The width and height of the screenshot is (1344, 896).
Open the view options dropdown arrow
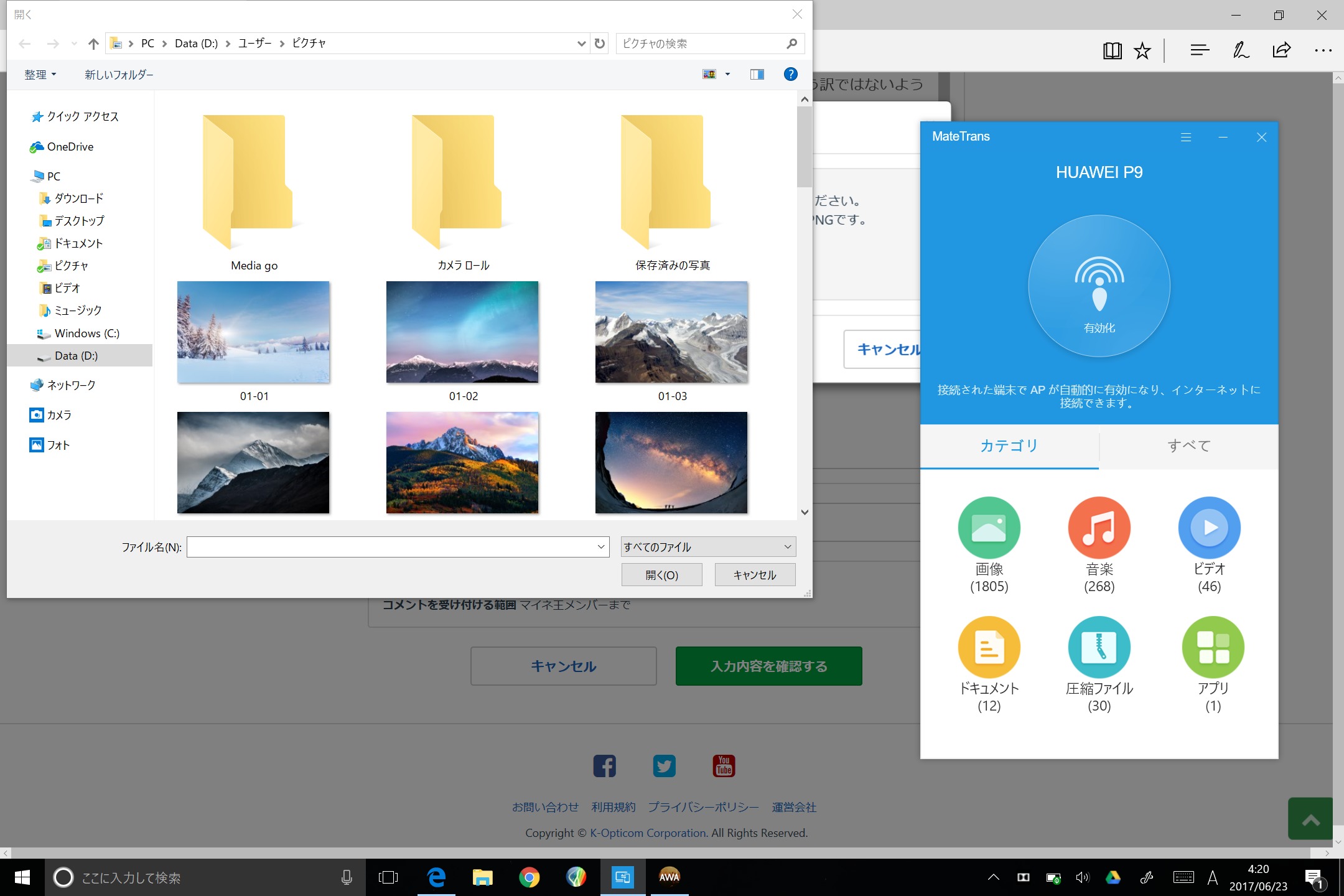727,75
